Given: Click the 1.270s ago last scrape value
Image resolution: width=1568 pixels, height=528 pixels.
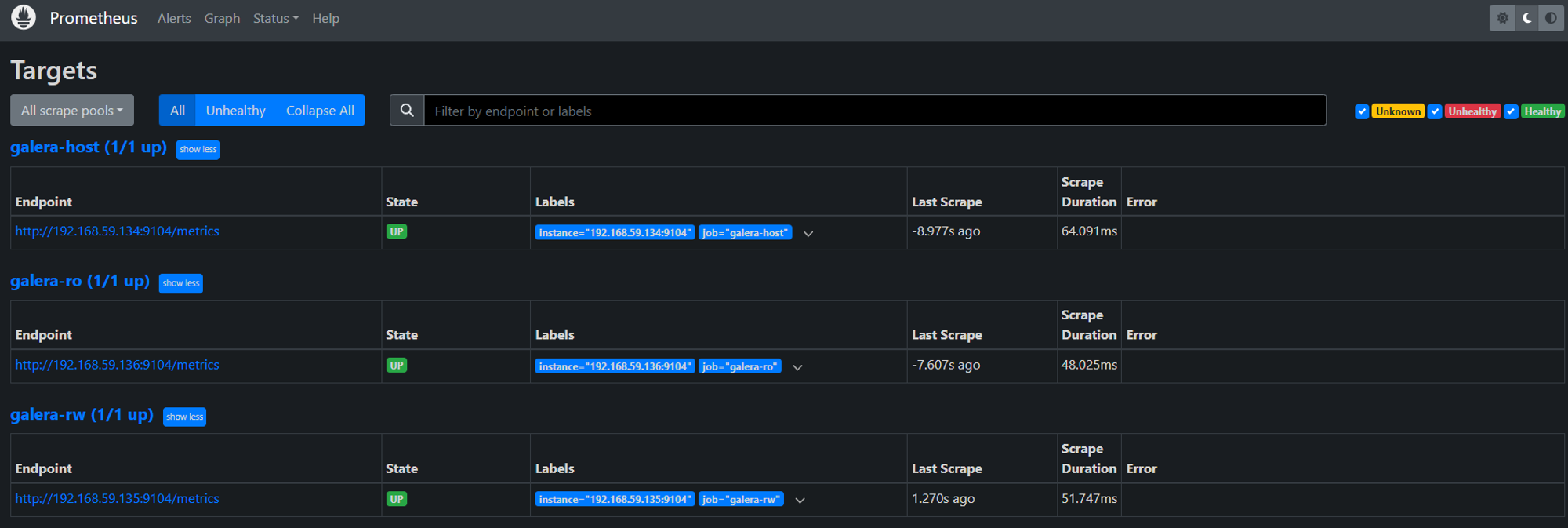Looking at the screenshot, I should click(x=943, y=499).
